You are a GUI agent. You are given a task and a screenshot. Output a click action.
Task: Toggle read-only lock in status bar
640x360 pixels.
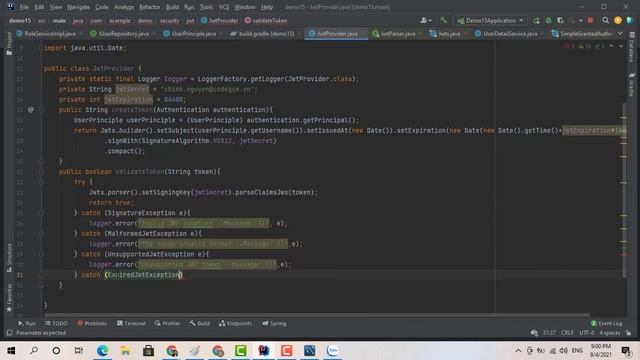coord(629,333)
